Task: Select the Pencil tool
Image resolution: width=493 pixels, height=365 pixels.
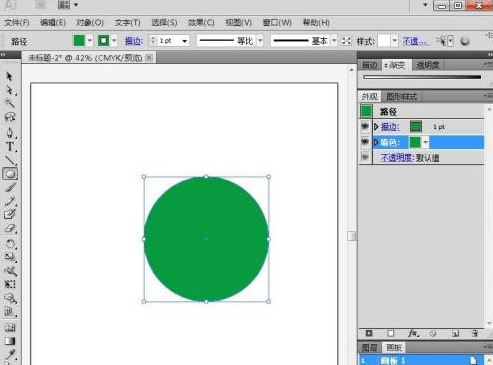Action: point(9,201)
